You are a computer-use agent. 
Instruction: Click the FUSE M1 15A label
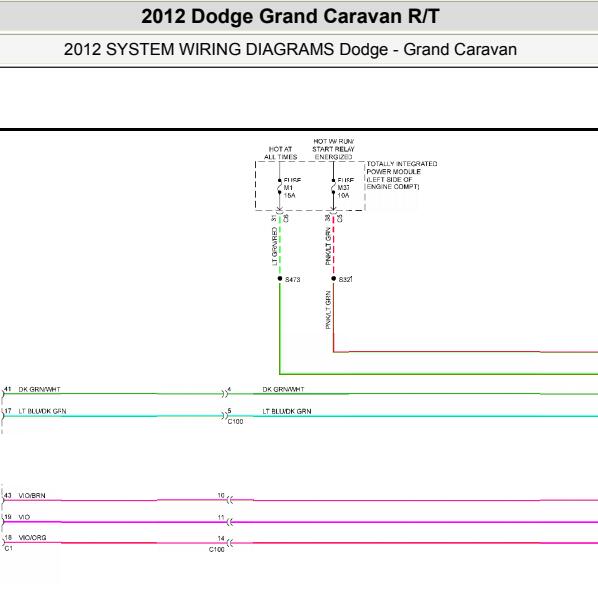(x=292, y=188)
